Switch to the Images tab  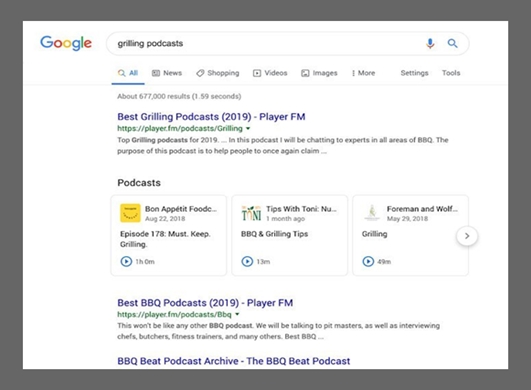(x=319, y=73)
